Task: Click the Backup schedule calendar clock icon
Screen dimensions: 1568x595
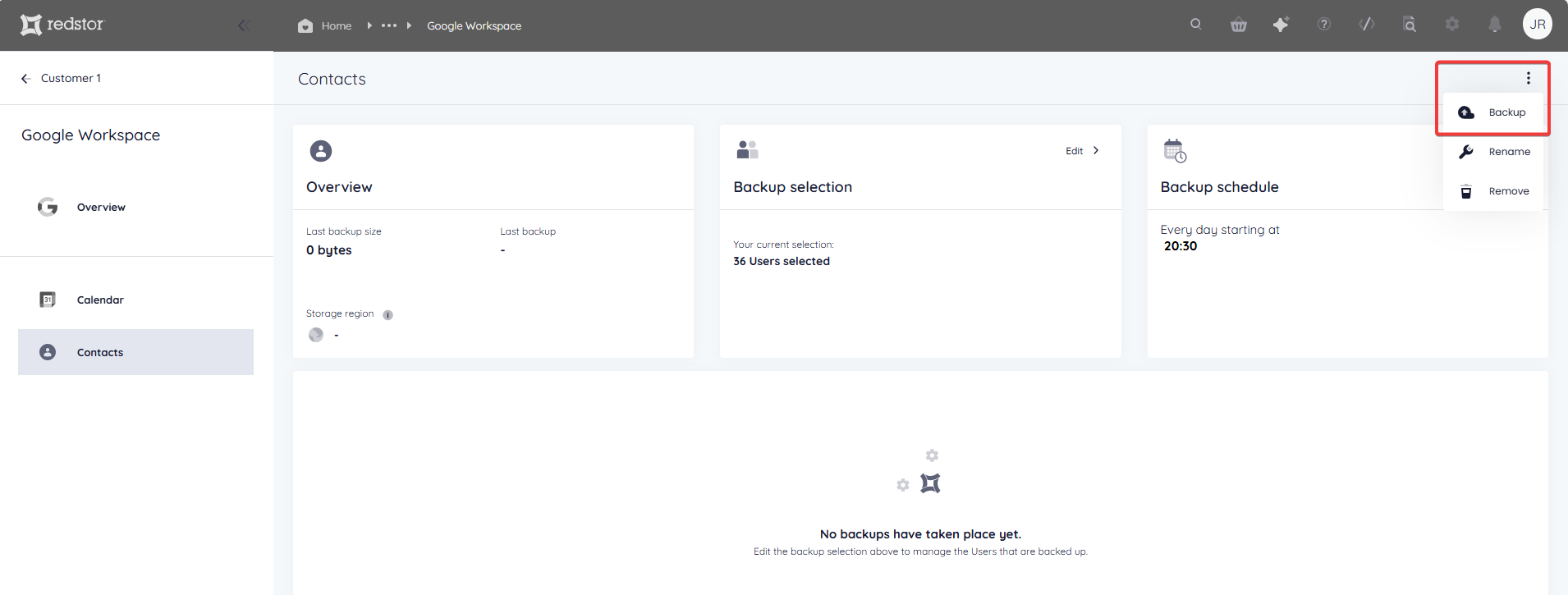Action: pos(1175,151)
